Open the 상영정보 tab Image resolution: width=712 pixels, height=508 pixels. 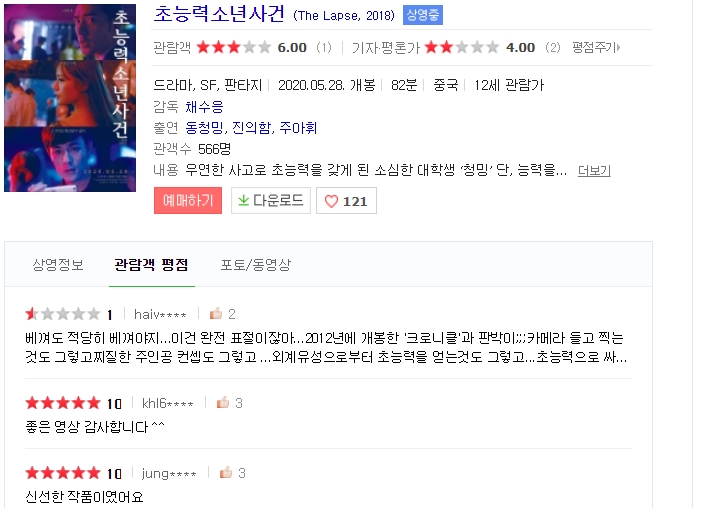pos(58,265)
